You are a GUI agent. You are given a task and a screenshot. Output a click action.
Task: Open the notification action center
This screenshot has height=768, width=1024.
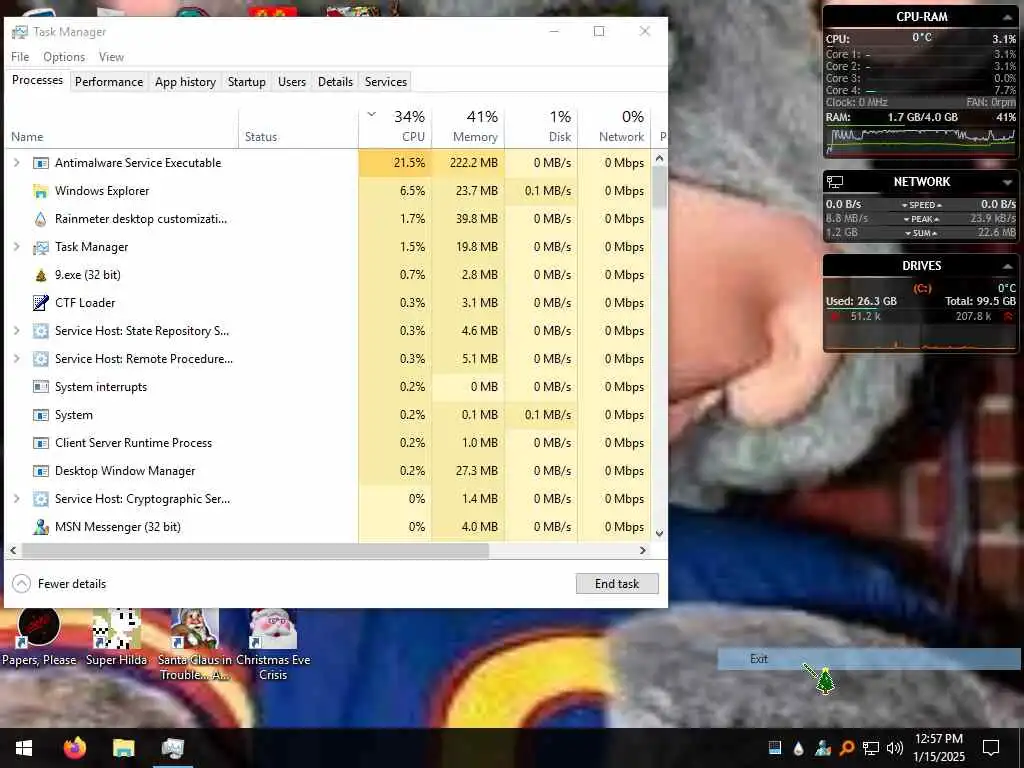[991, 748]
